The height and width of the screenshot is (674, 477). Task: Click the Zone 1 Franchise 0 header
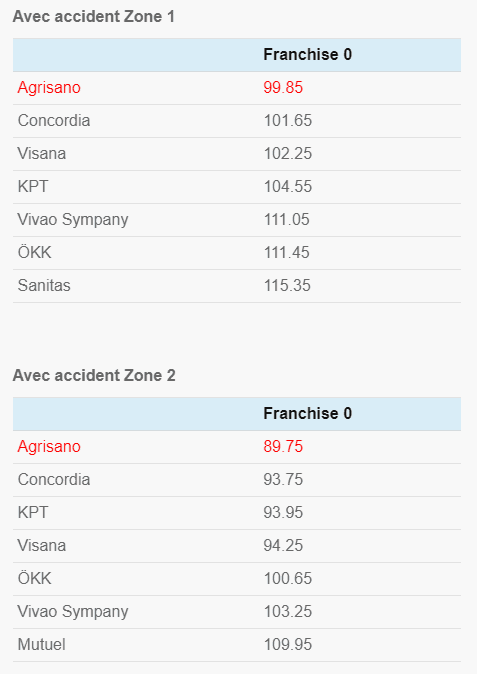click(308, 55)
